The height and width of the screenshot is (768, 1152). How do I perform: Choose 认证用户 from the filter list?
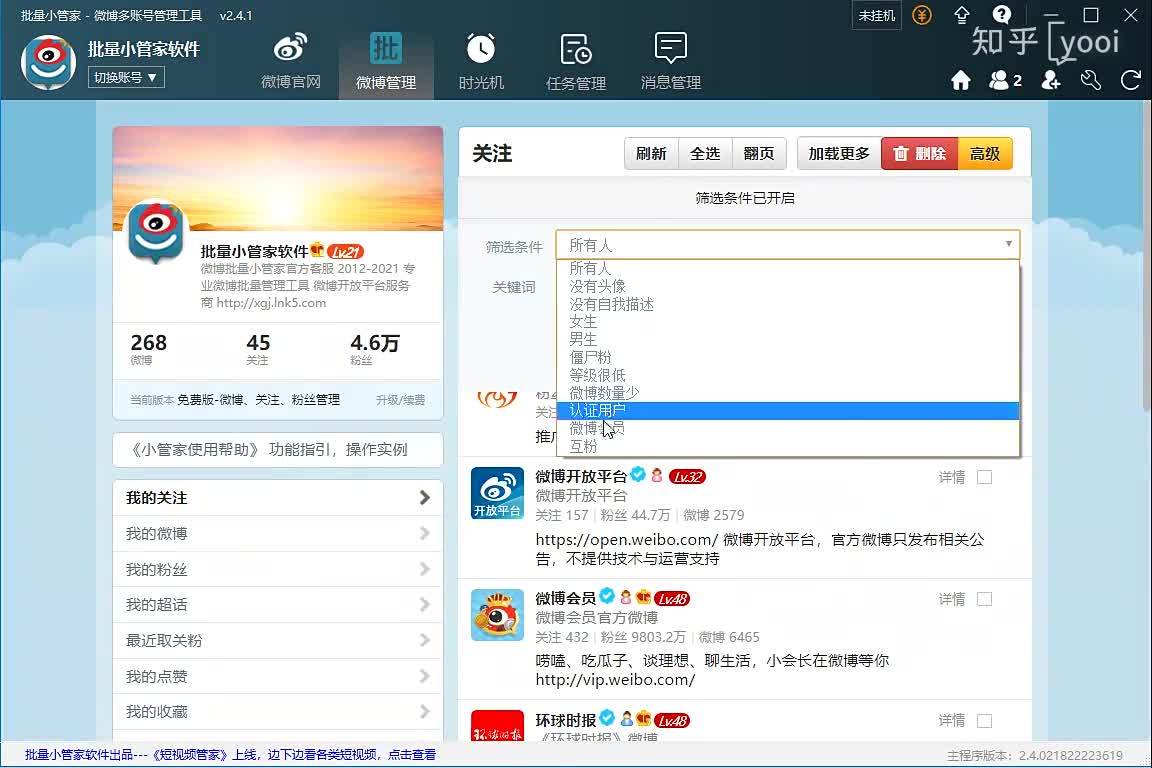coord(598,411)
